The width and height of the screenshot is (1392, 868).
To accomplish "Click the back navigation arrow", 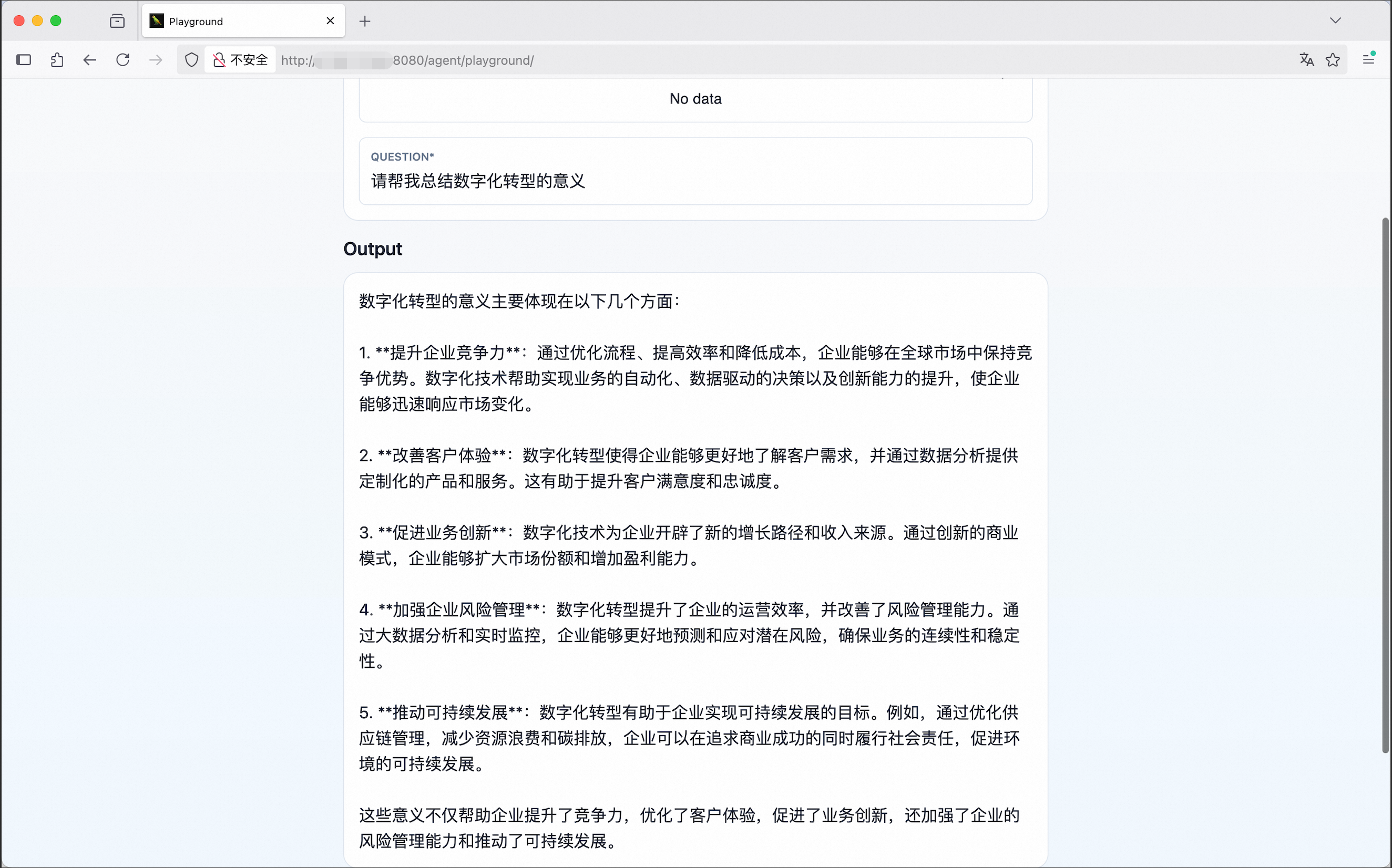I will [x=89, y=60].
